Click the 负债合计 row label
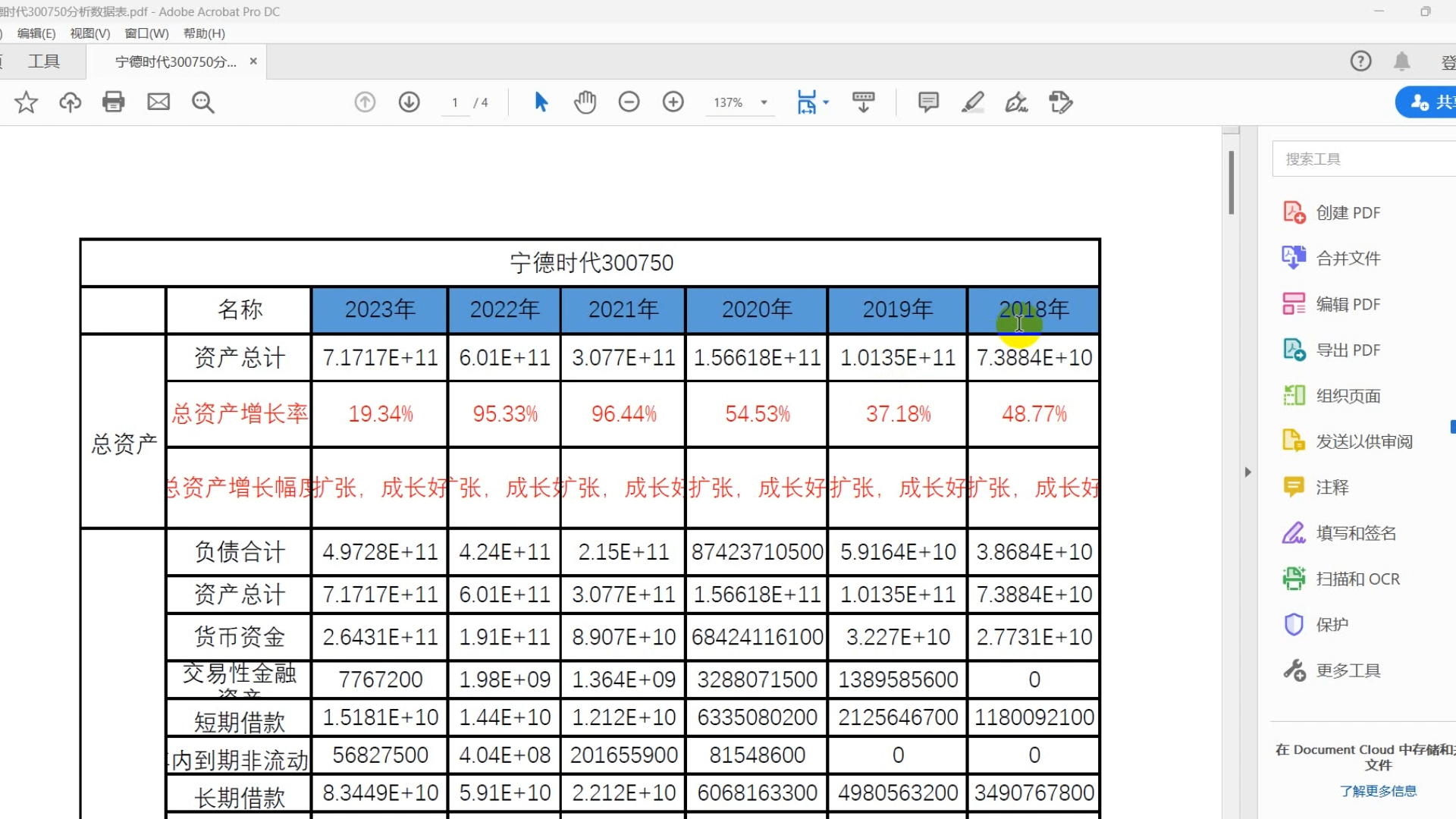Screen dimensions: 1456x819 (x=240, y=551)
